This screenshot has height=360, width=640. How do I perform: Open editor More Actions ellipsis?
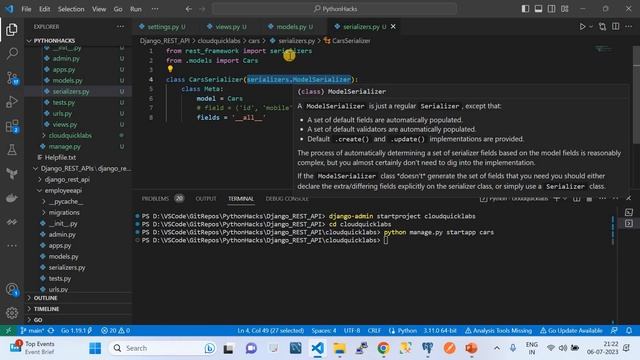click(x=629, y=27)
